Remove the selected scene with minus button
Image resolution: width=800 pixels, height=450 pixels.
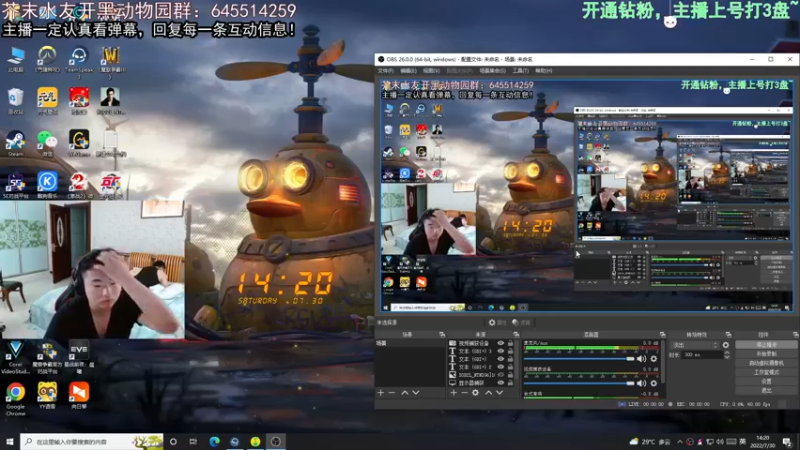tap(392, 393)
